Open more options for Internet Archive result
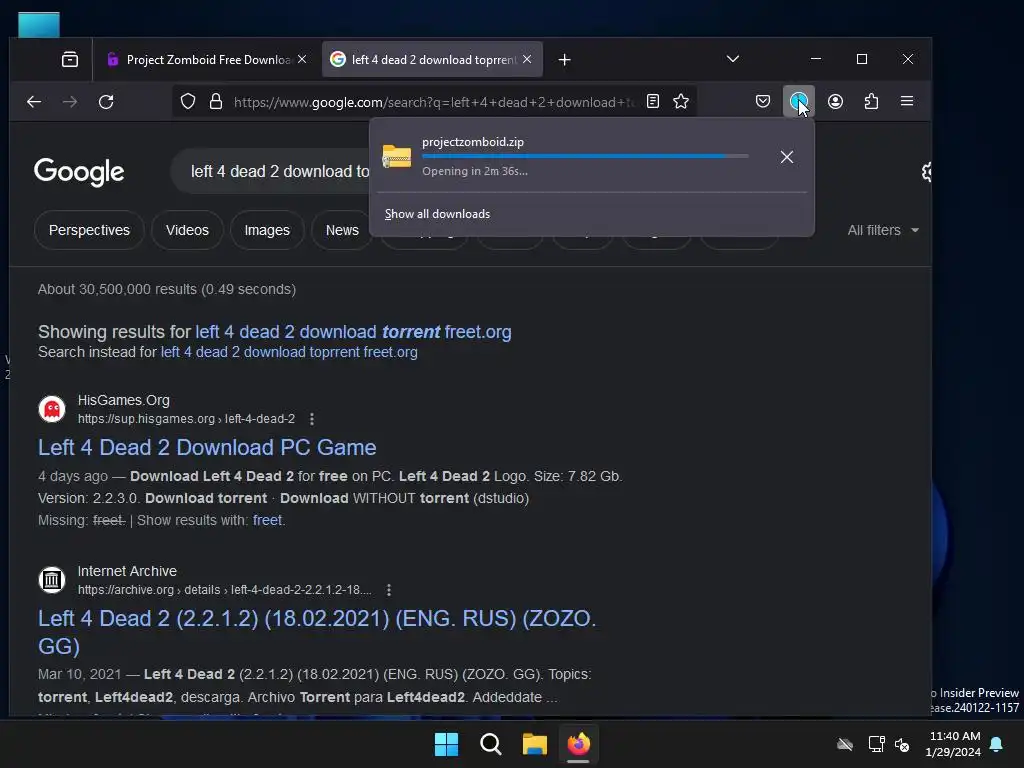This screenshot has height=768, width=1024. 389,590
